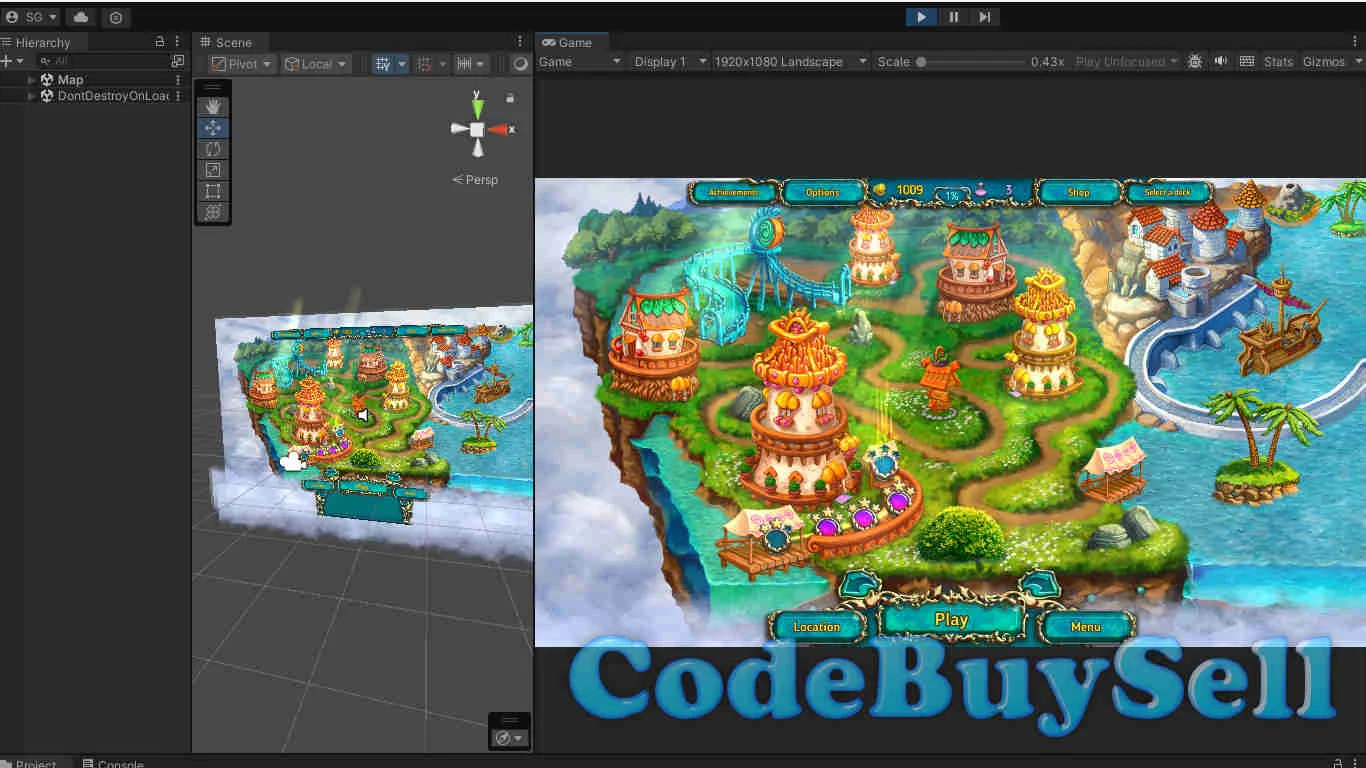Click the in-game Play button
The image size is (1366, 768).
tap(951, 620)
